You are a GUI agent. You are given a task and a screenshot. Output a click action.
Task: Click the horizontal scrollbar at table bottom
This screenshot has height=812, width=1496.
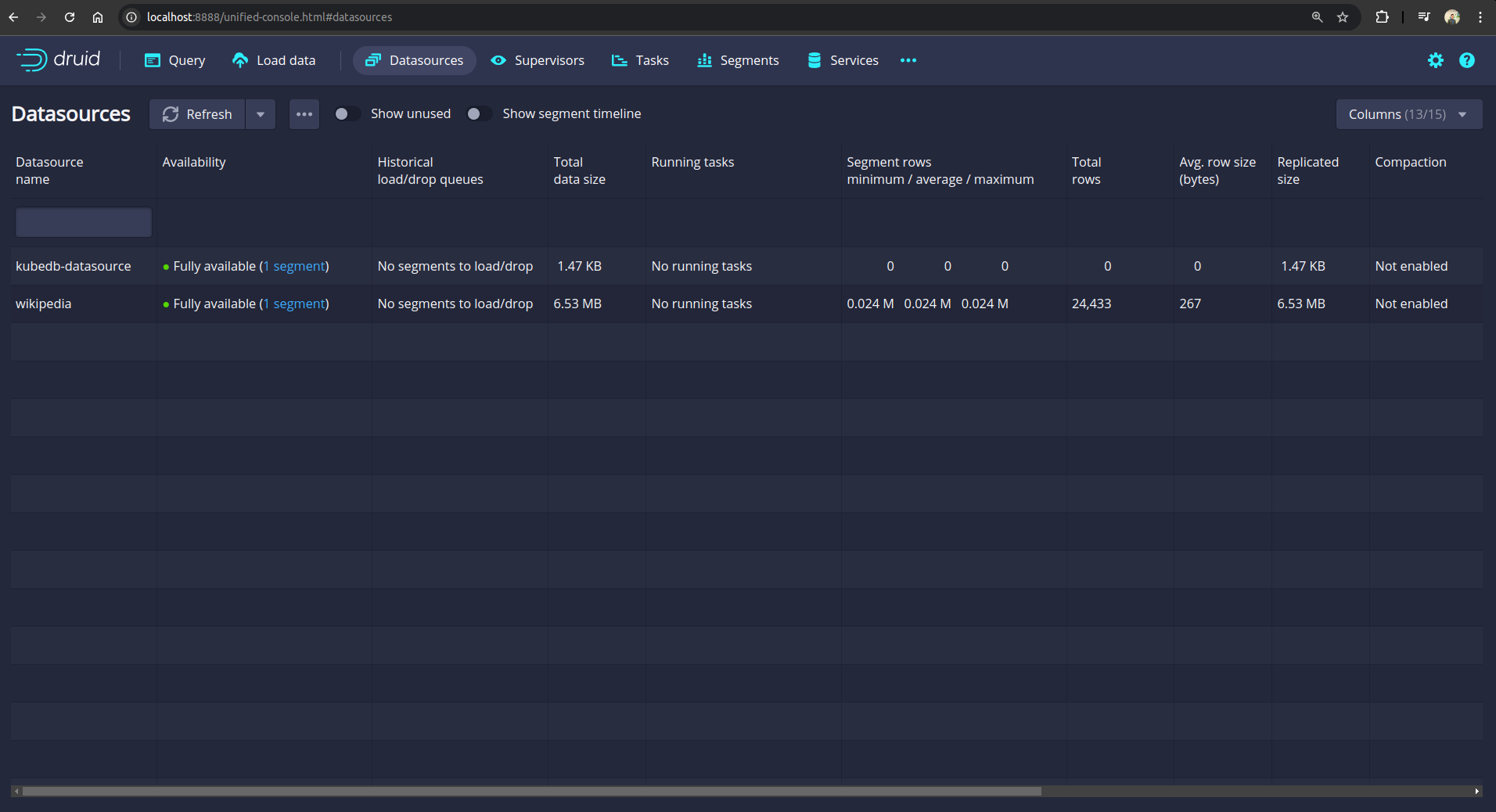[532, 791]
